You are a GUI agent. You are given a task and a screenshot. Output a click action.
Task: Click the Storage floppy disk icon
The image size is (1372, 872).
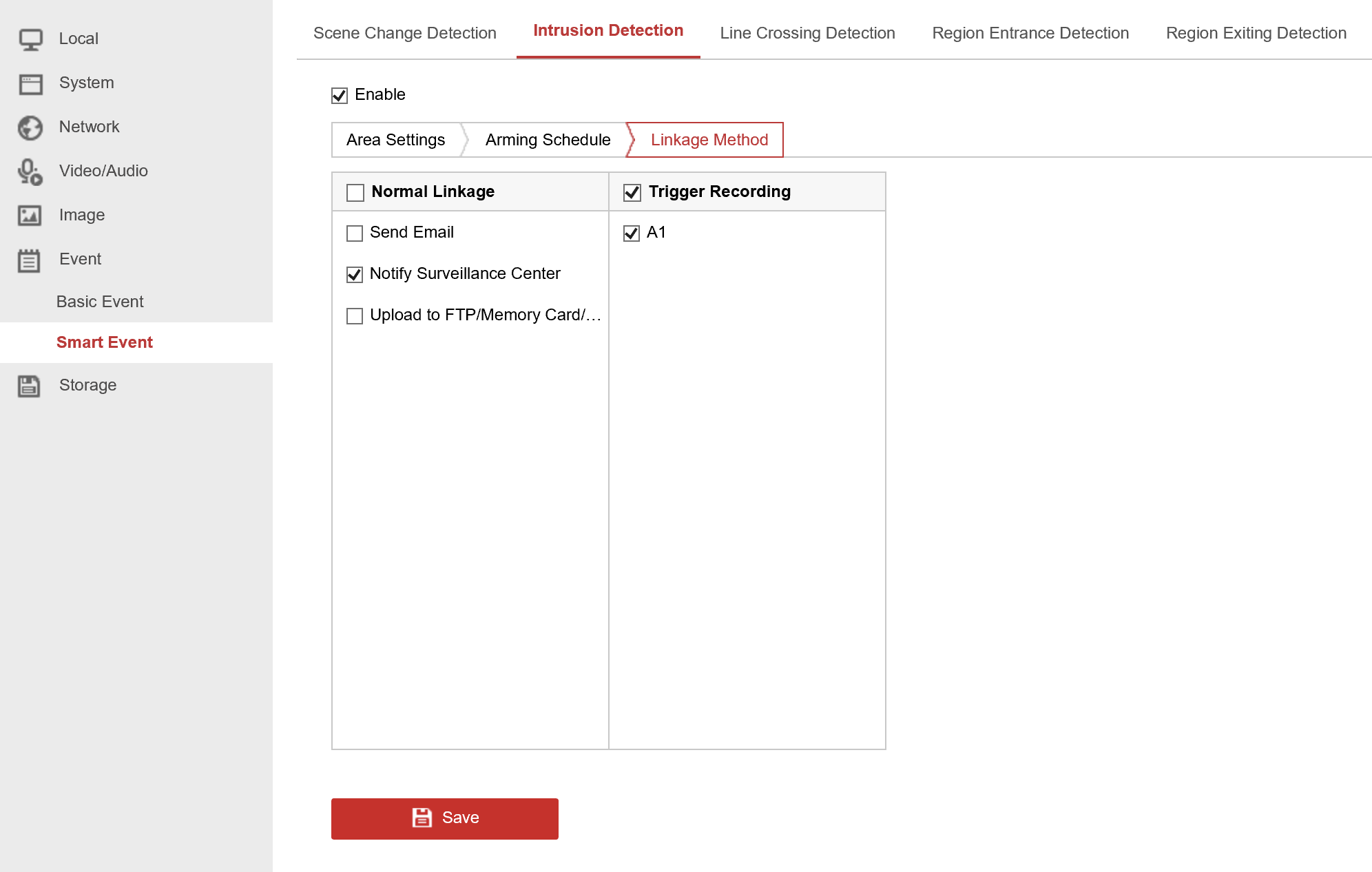click(x=29, y=386)
